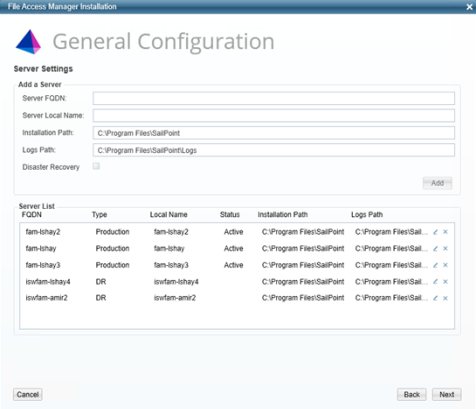Delete the iswfam-amir2 DR server
The image size is (476, 409).
[x=445, y=298]
